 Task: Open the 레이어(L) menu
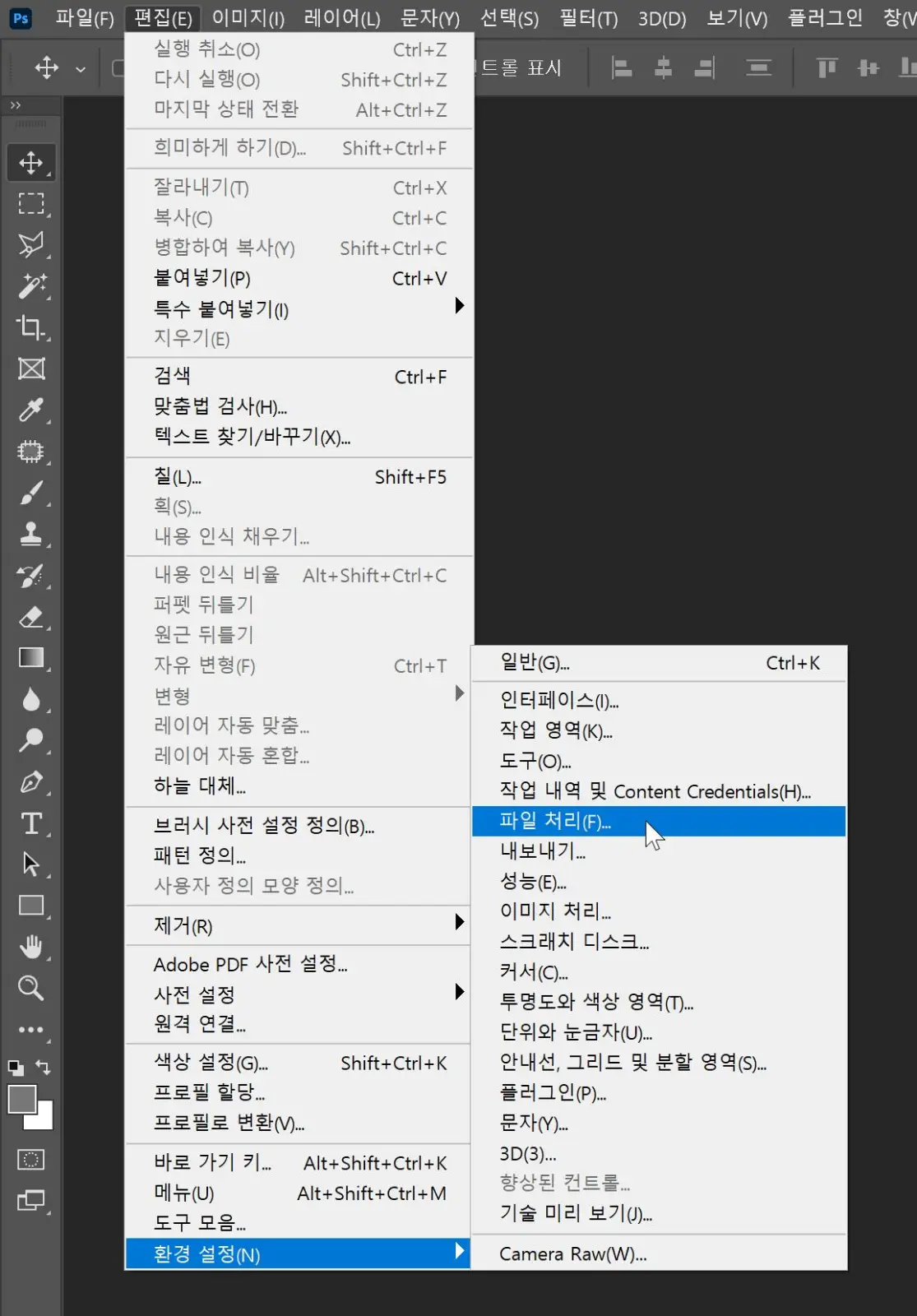[x=342, y=17]
